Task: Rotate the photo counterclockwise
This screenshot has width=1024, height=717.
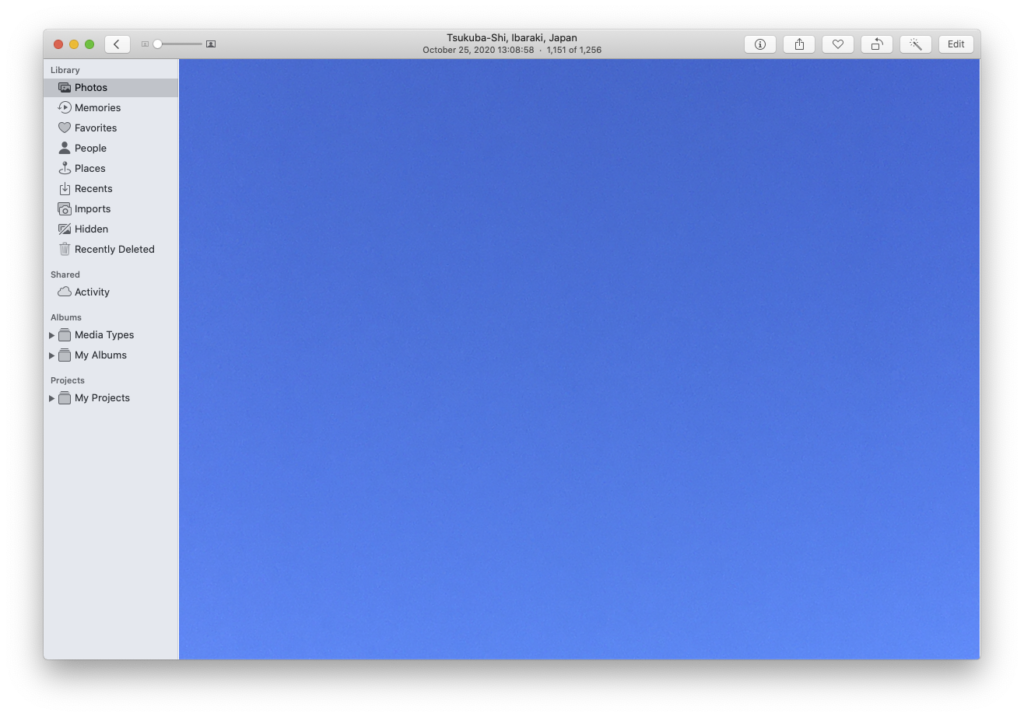Action: (876, 44)
